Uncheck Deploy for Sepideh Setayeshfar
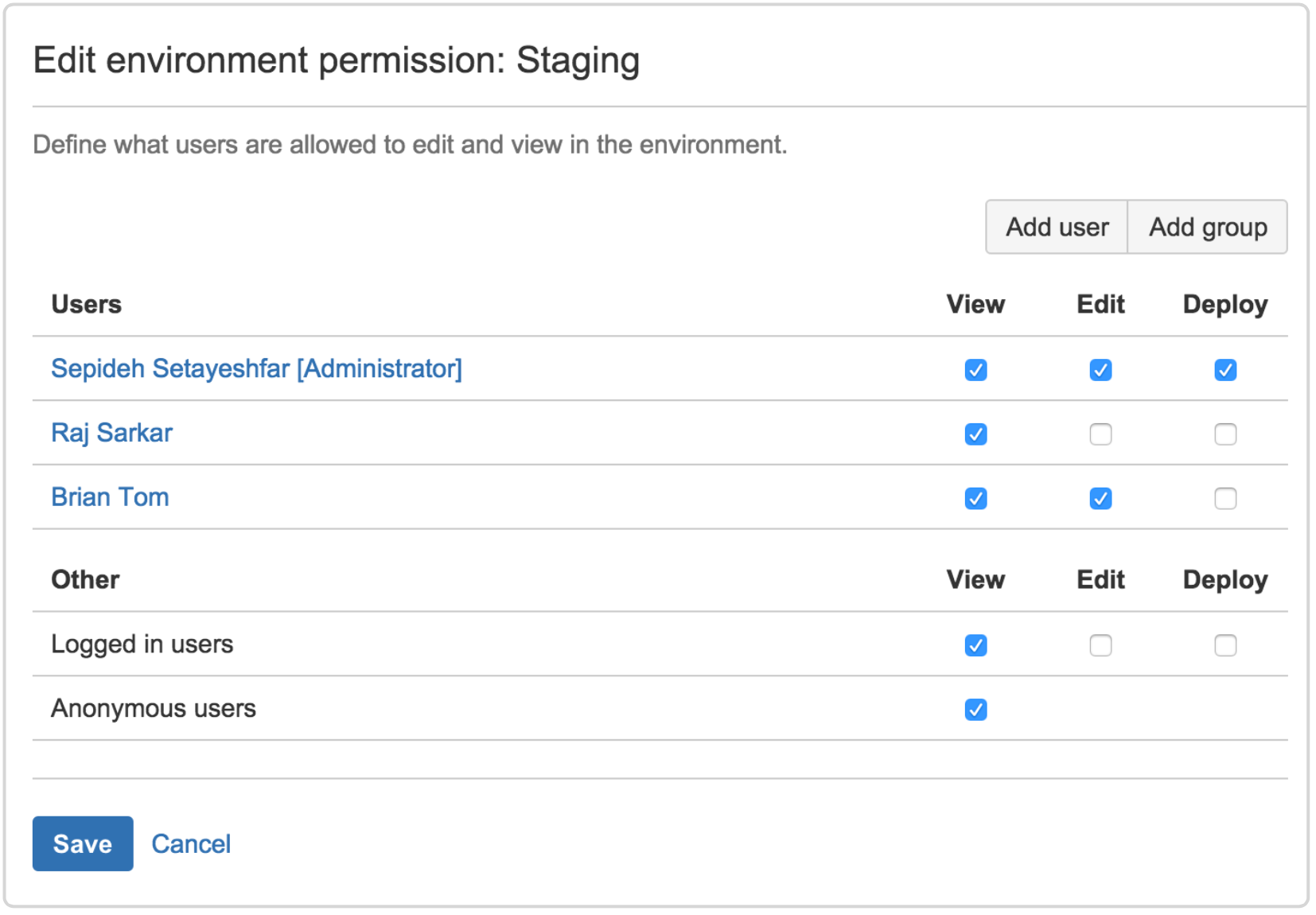The width and height of the screenshot is (1316, 915). click(x=1225, y=369)
